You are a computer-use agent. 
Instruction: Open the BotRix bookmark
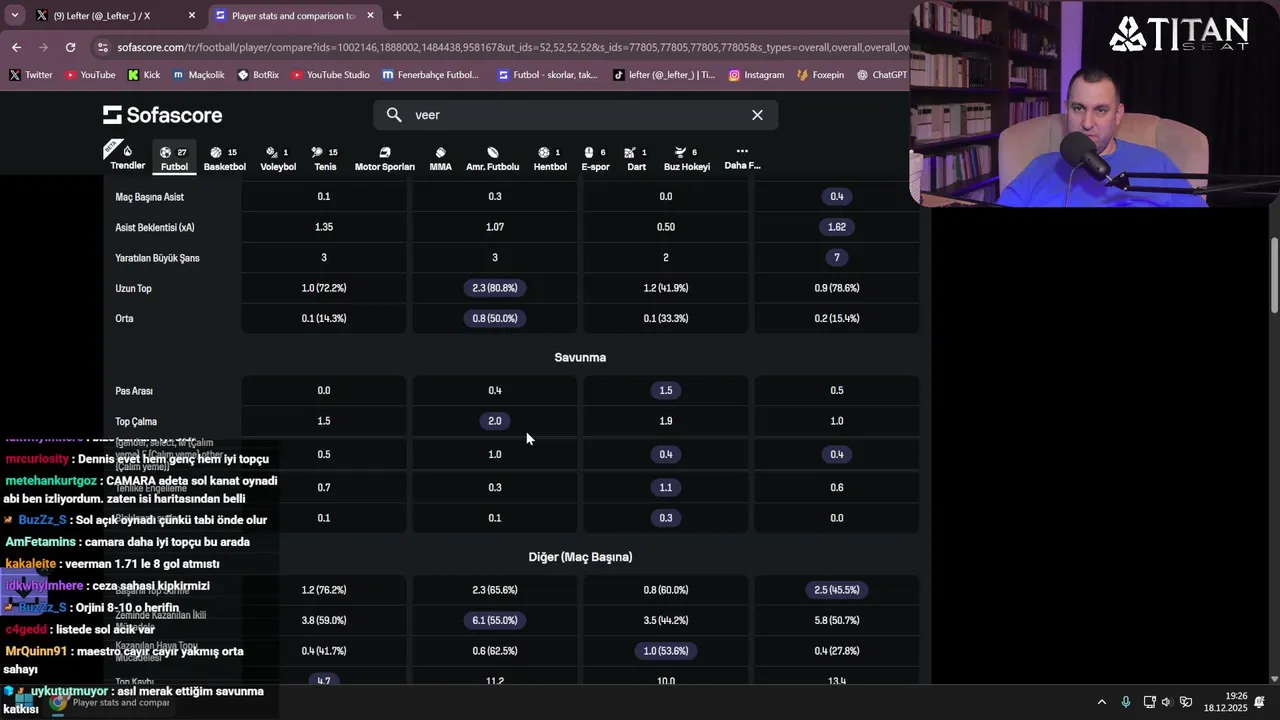coord(258,75)
